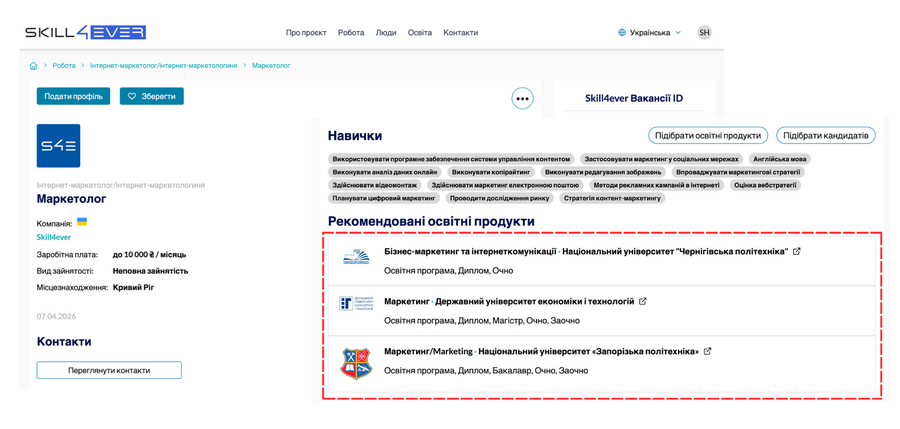Click text Освітня програма, Диплом, Бакалавр, Очно, Заочно
Viewport: 900px width, 429px height.
[x=486, y=370]
